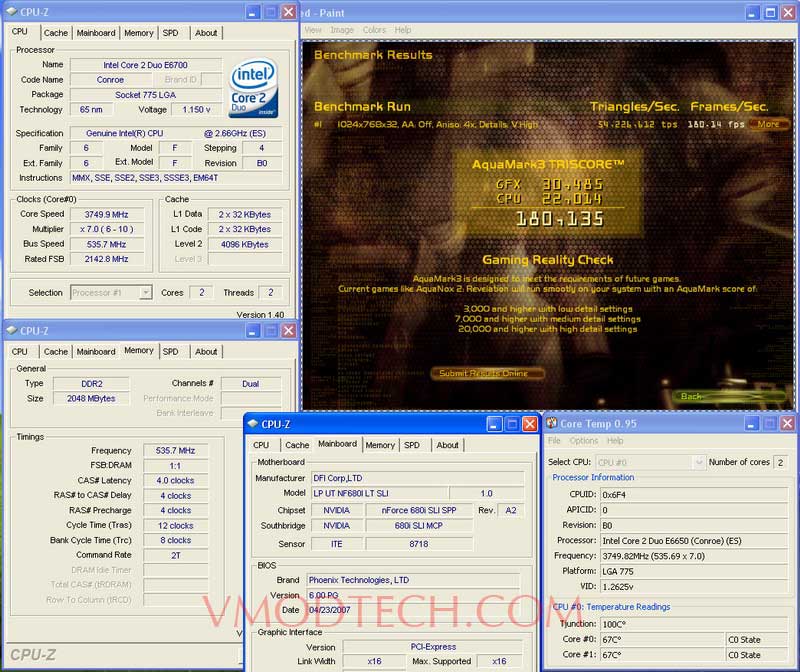Click the BIOS date 04/23/2007 field
The image size is (800, 672).
[413, 610]
